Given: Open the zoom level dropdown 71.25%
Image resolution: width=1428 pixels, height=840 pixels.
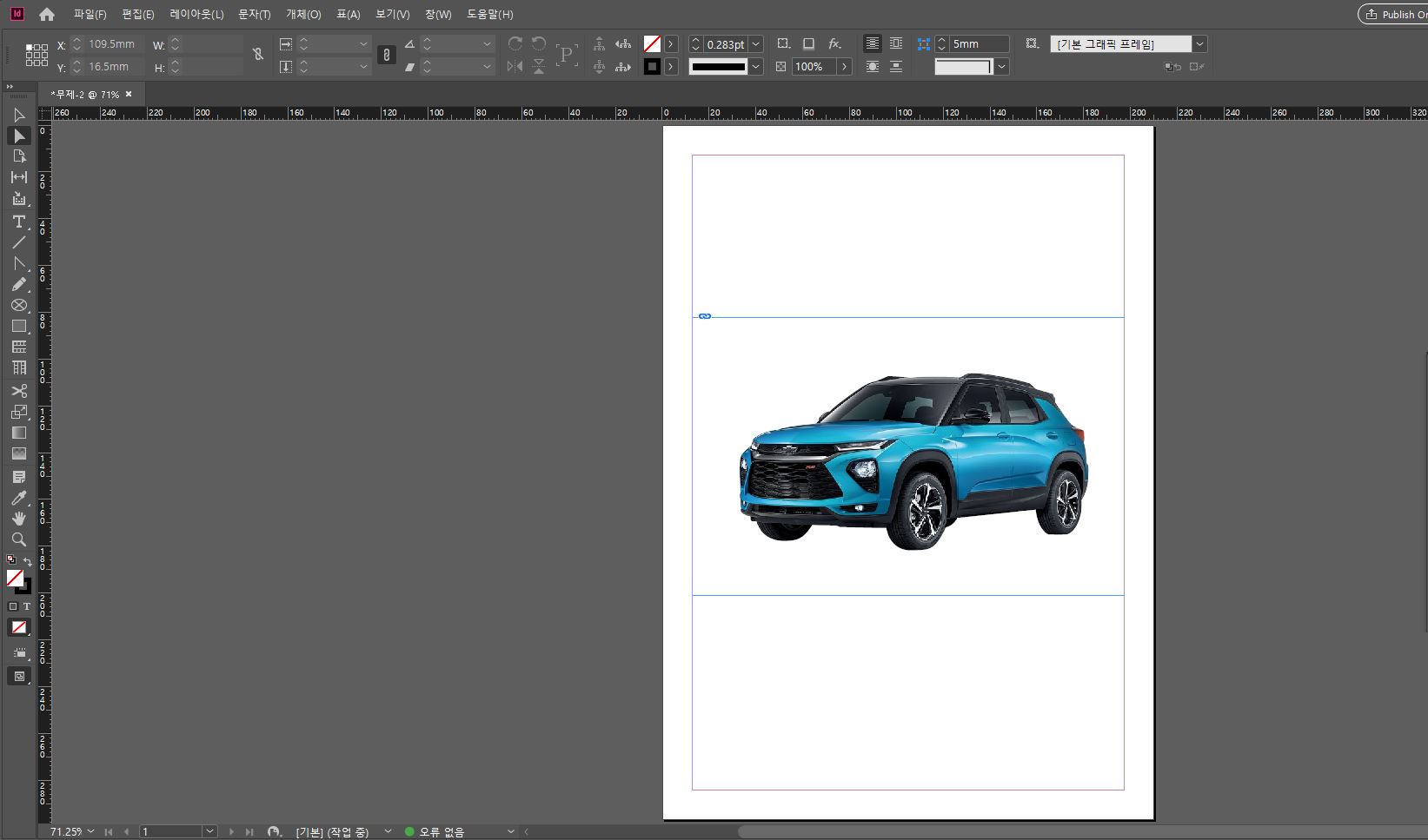Looking at the screenshot, I should click(x=90, y=831).
